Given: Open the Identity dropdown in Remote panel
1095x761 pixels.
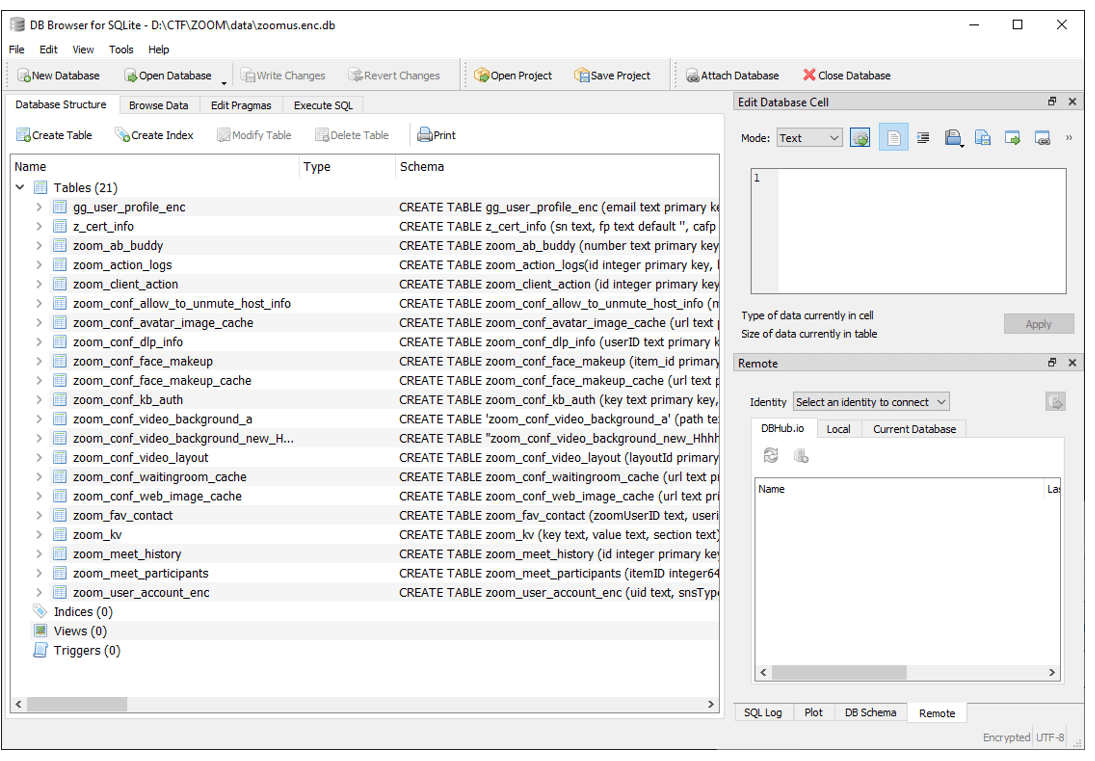Looking at the screenshot, I should (x=872, y=402).
